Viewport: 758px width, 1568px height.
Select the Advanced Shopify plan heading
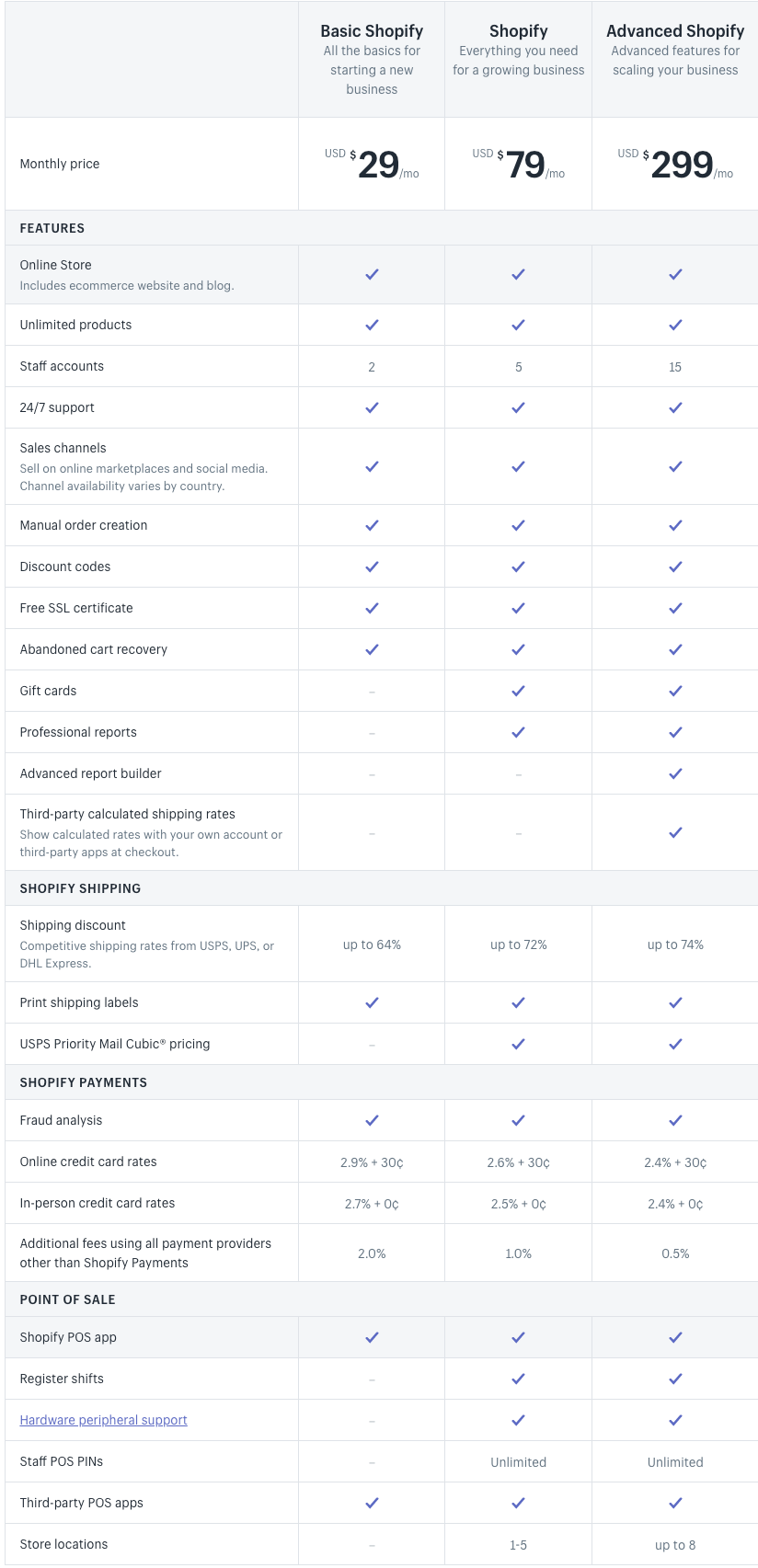675,31
